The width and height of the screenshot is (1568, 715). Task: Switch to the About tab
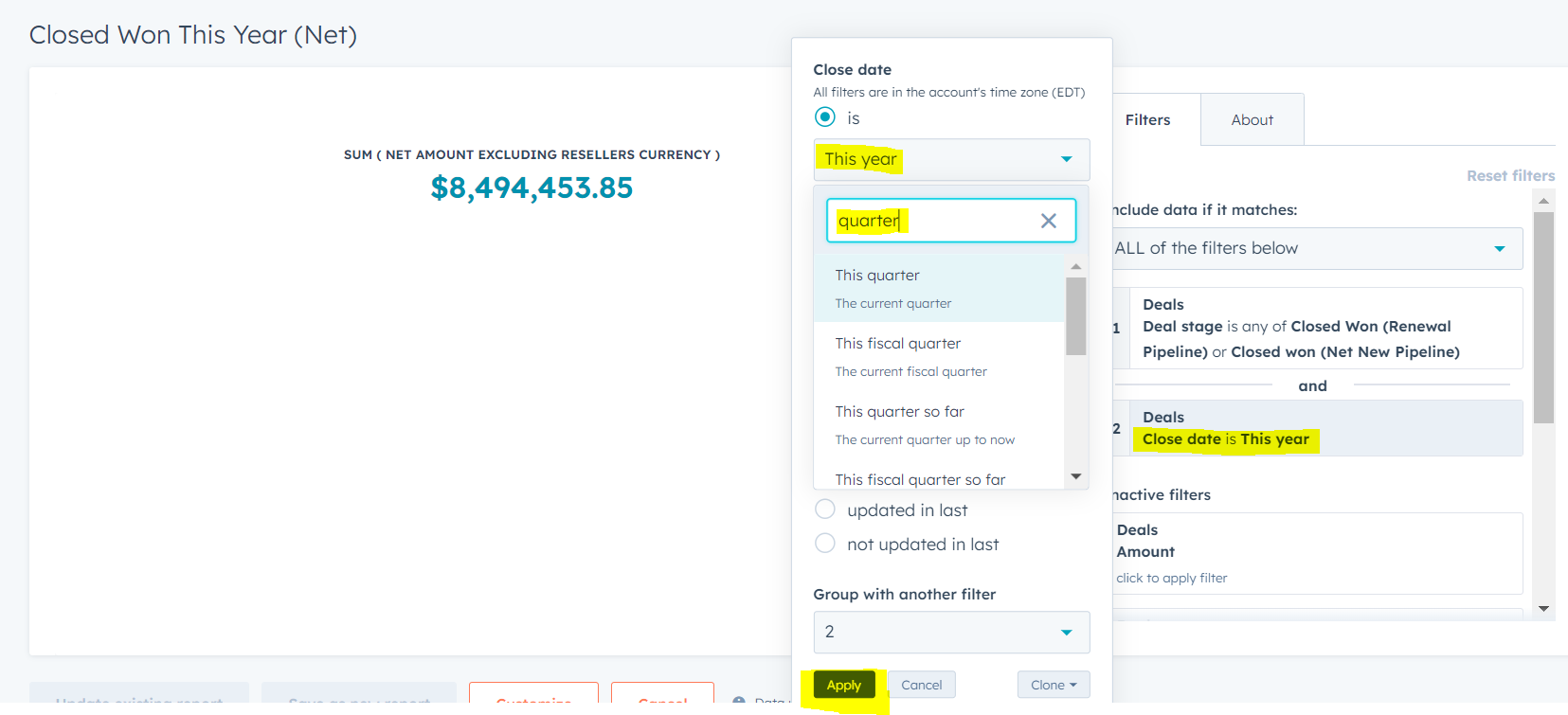[1252, 119]
